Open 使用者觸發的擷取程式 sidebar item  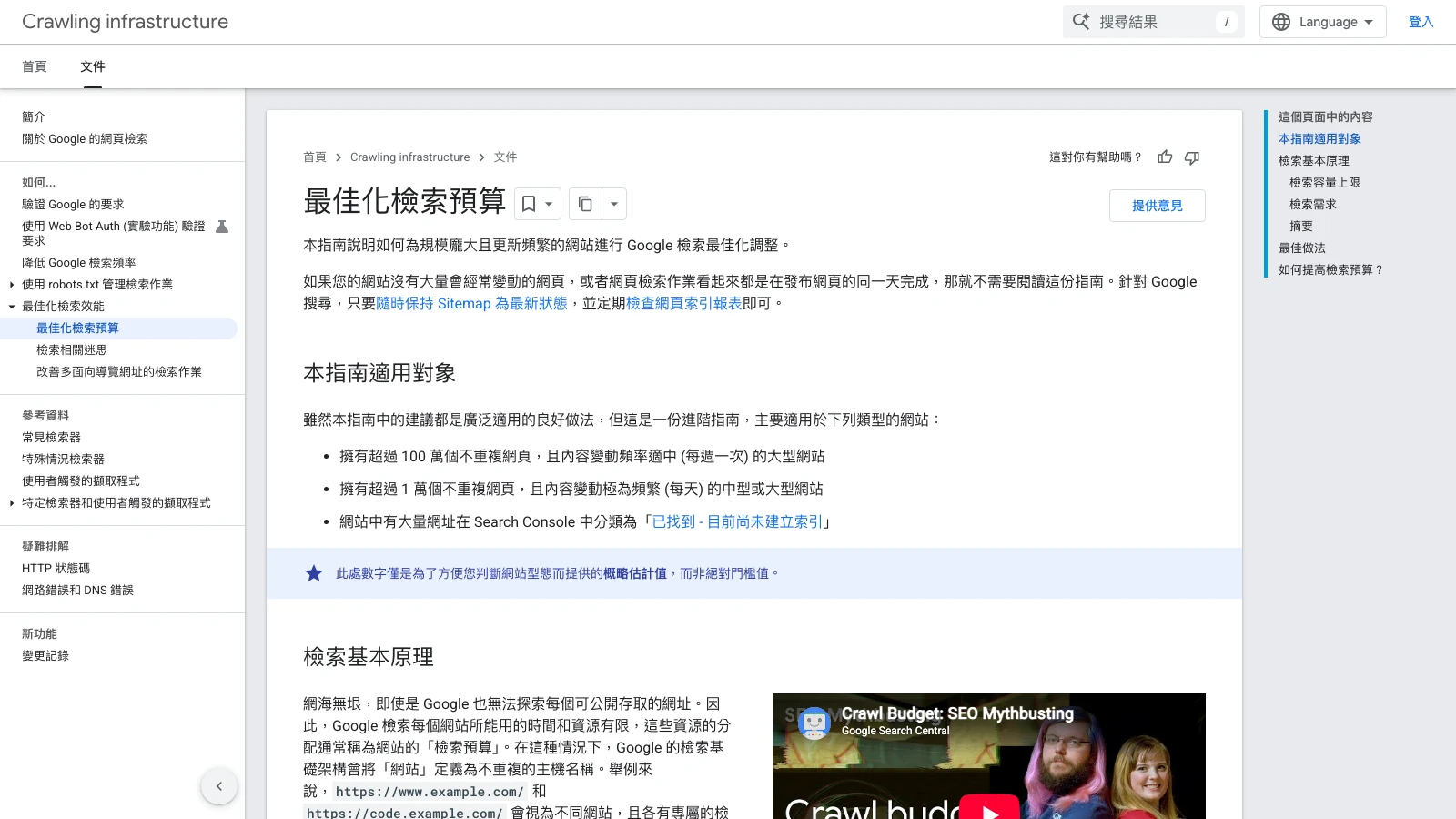click(81, 481)
